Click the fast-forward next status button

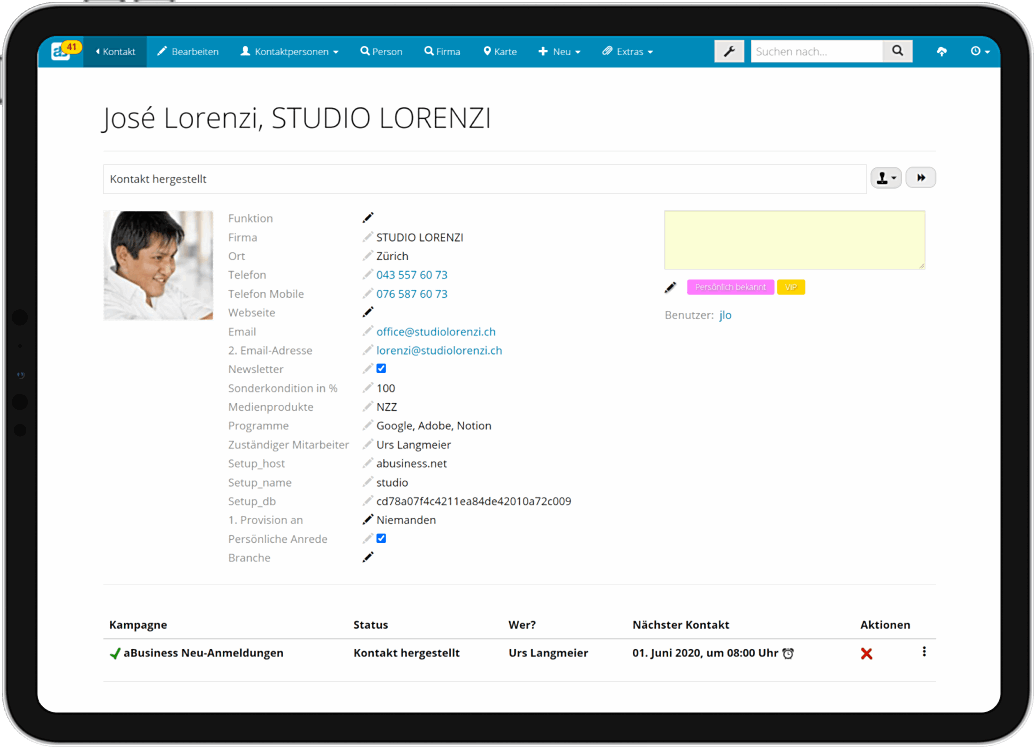pos(920,178)
